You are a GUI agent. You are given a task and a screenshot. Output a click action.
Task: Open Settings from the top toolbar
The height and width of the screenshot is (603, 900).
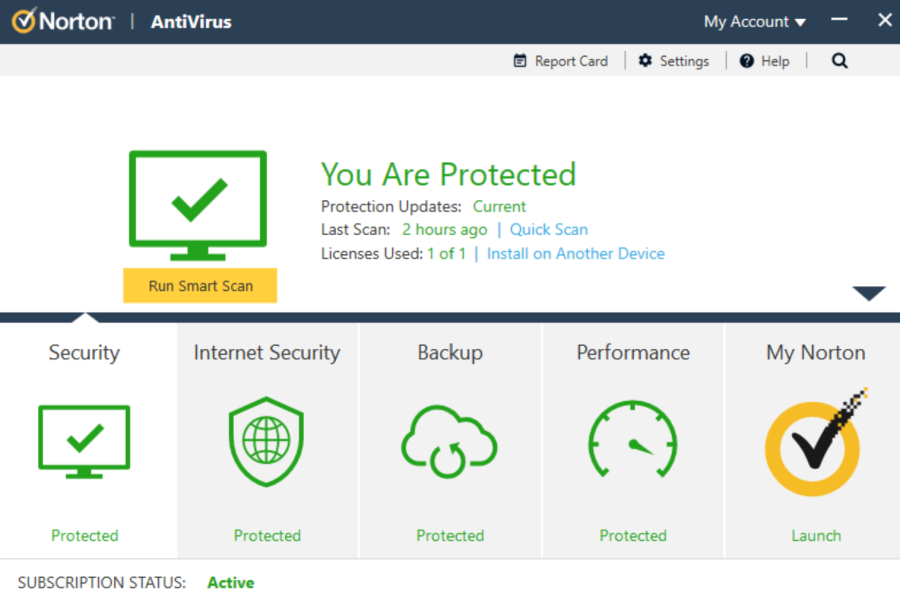674,61
